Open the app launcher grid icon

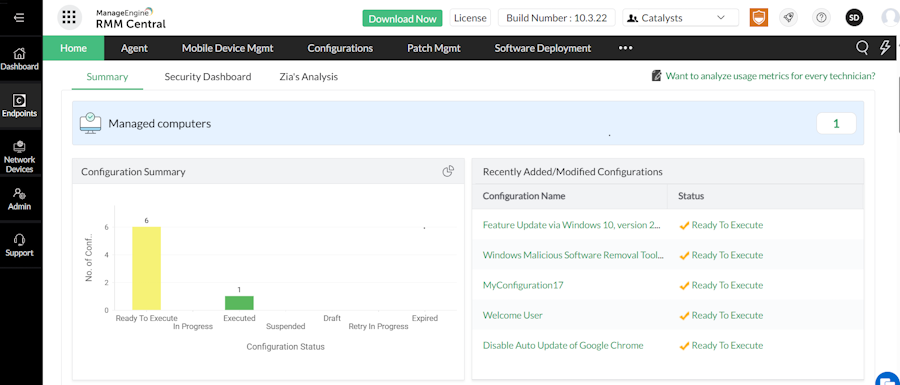point(69,18)
